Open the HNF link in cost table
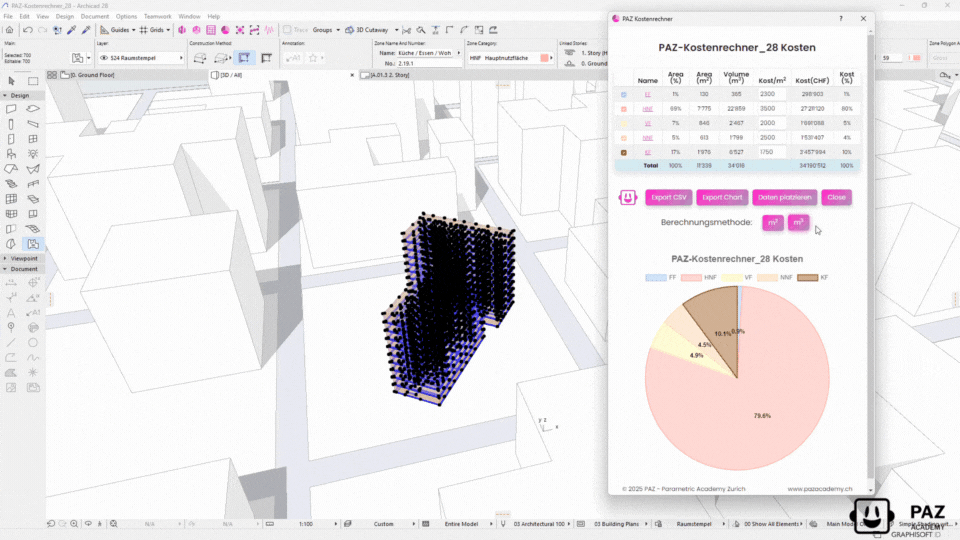Image resolution: width=960 pixels, height=540 pixels. pyautogui.click(x=647, y=109)
